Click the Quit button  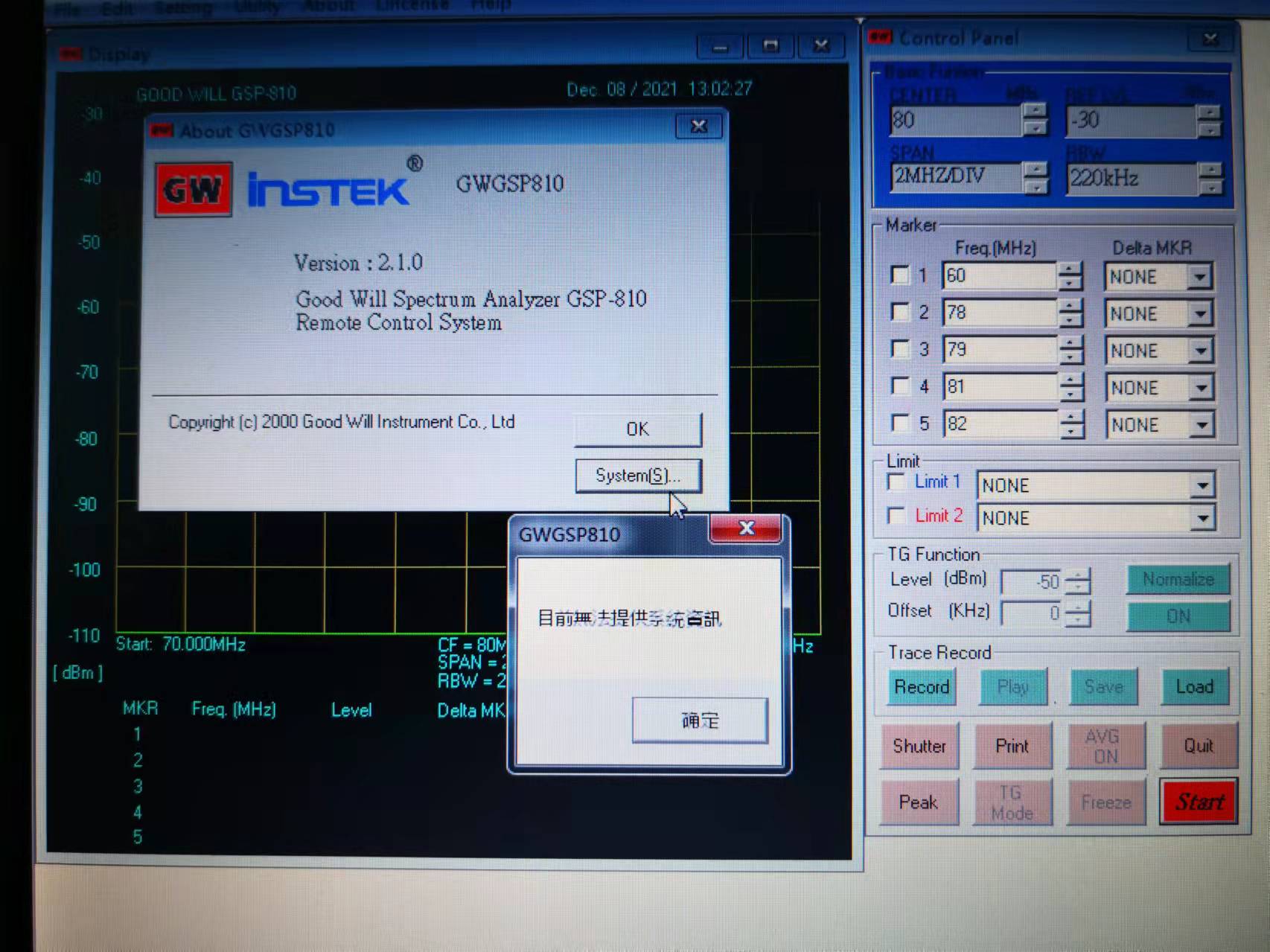pyautogui.click(x=1199, y=746)
